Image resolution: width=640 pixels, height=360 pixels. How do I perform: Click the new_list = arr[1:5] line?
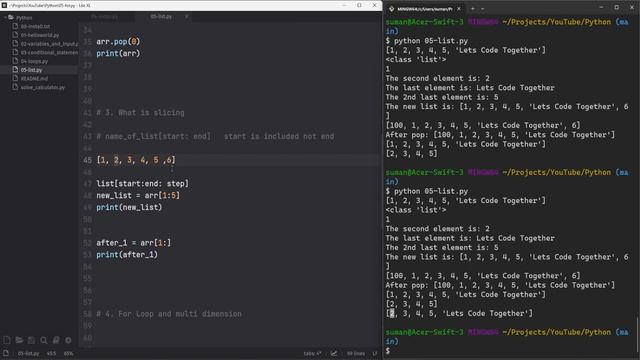[138, 196]
